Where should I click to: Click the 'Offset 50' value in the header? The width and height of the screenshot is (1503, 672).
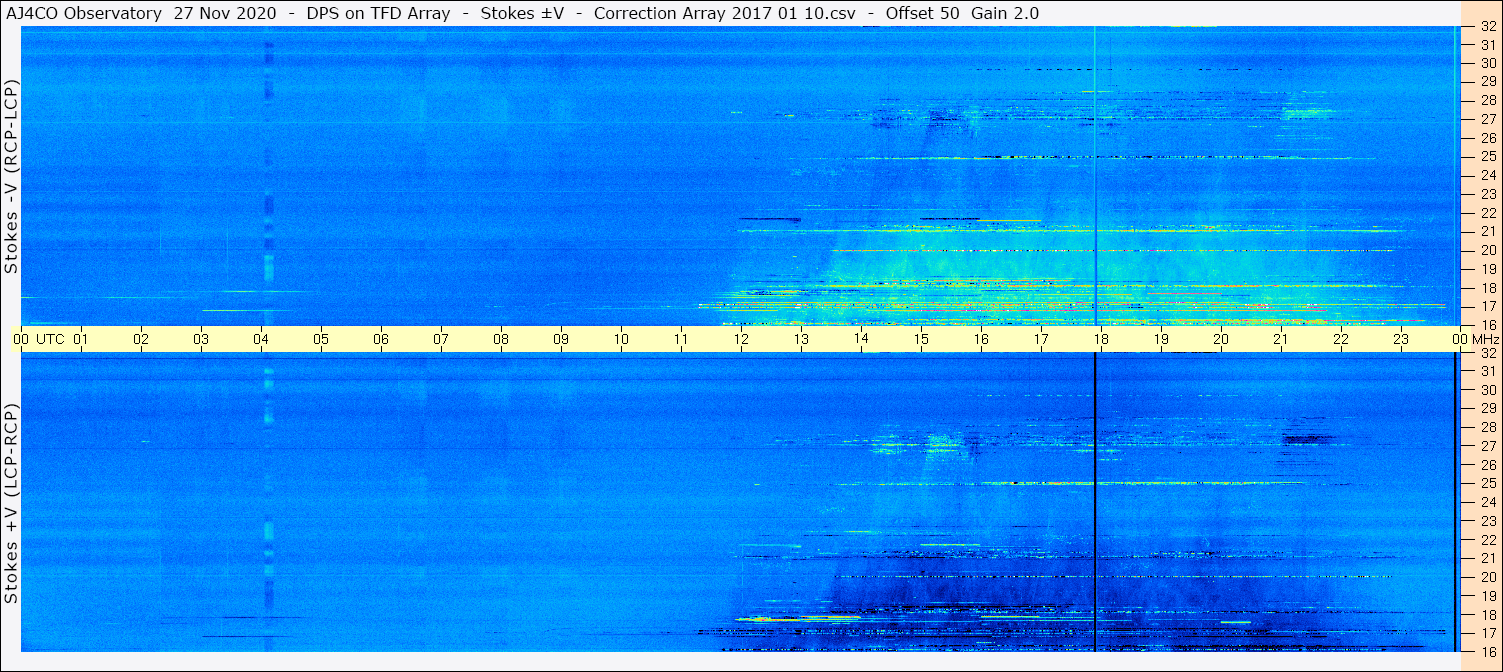(922, 13)
